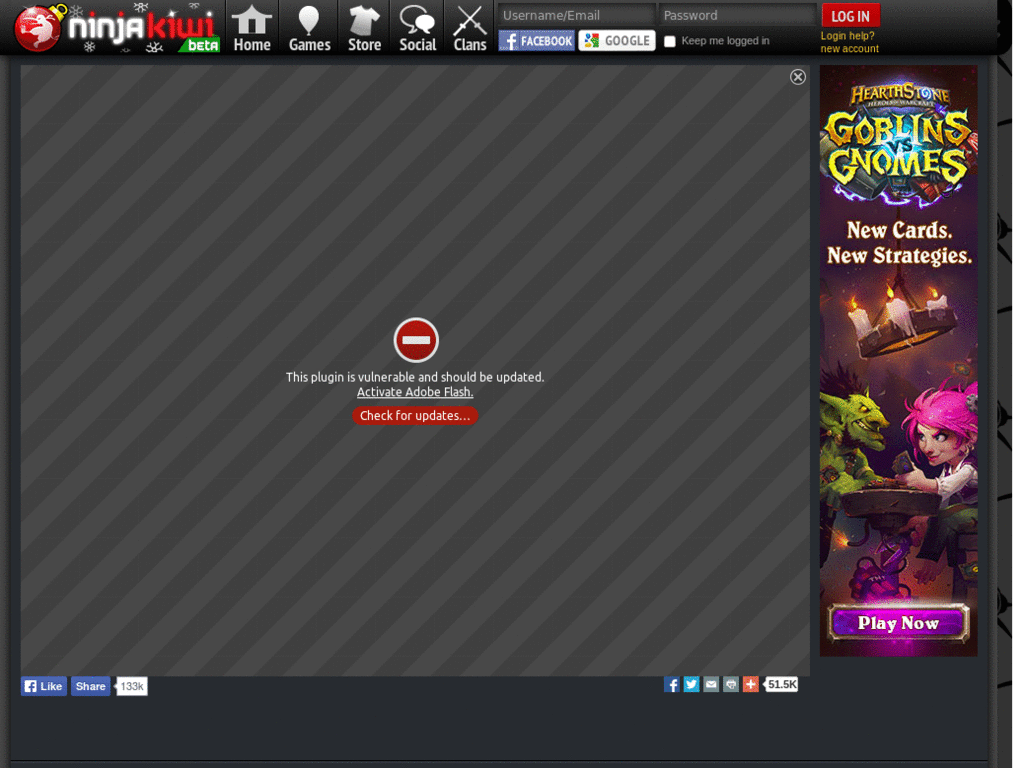Click the new account link
Viewport: 1024px width, 768px height.
850,48
